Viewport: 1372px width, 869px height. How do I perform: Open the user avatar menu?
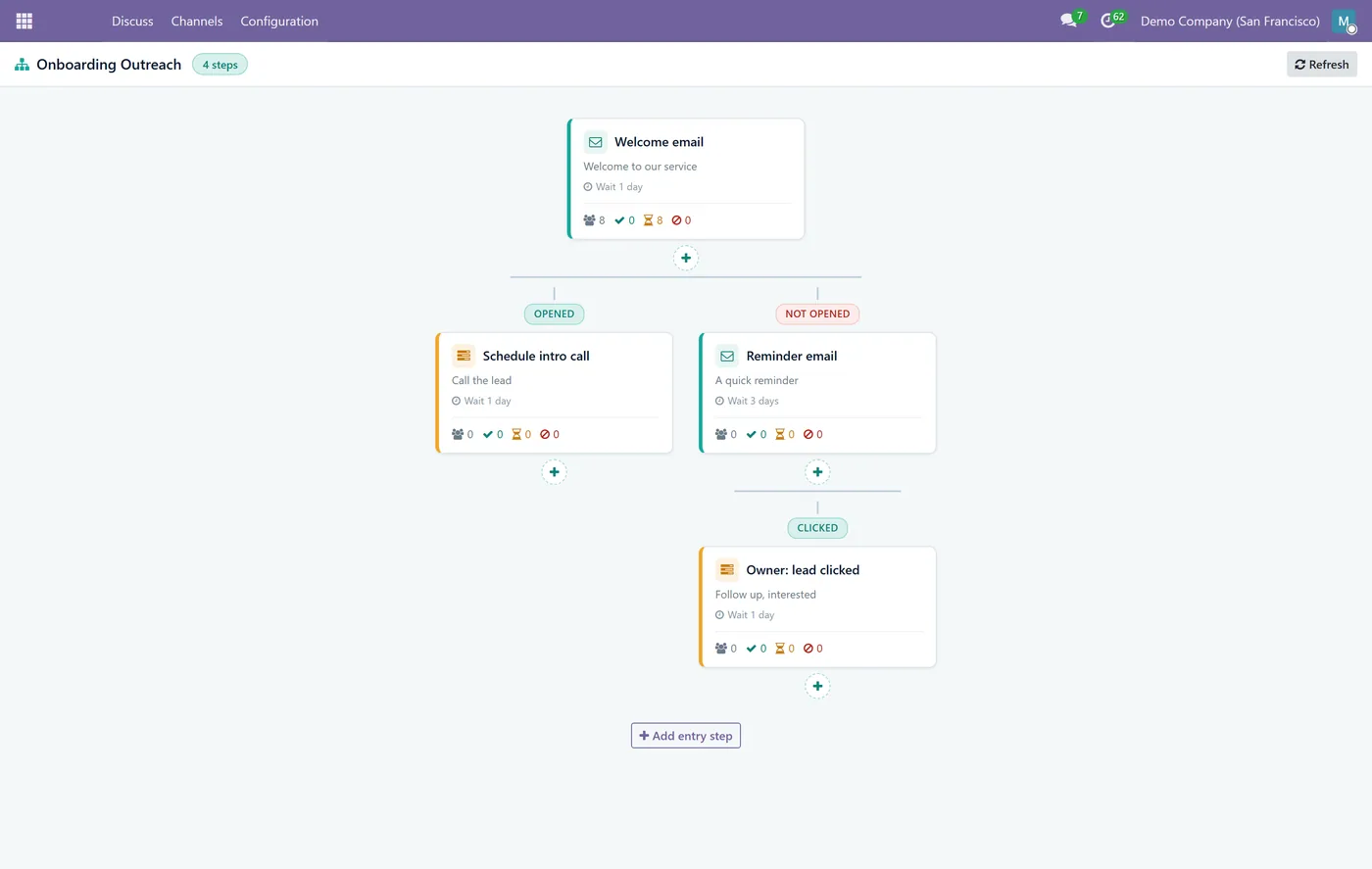point(1344,21)
